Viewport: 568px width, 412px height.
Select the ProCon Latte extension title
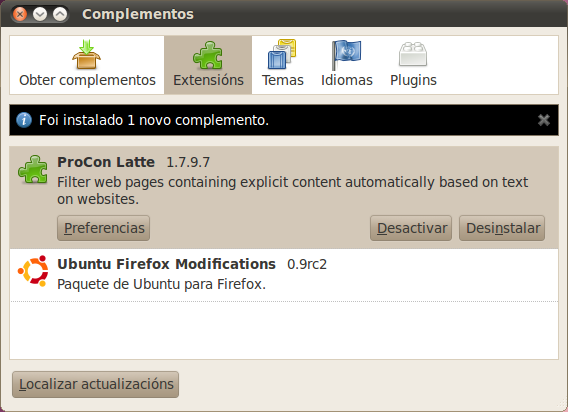[x=106, y=162]
